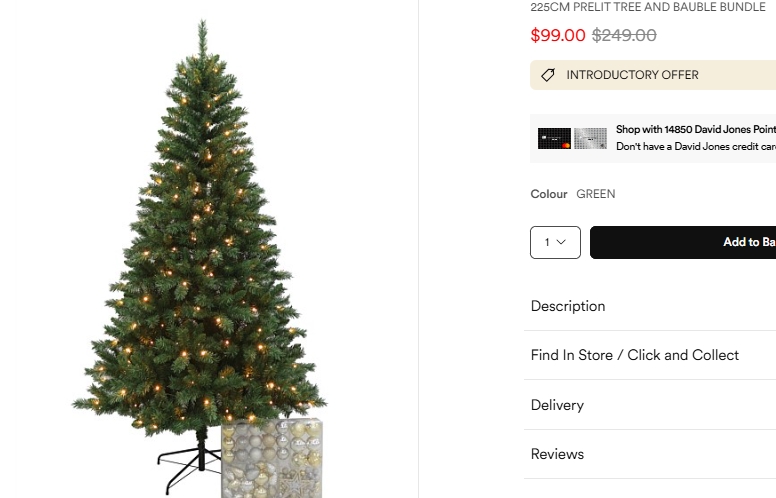776x498 pixels.
Task: Click the black David Jones credit card icon
Action: 554,138
